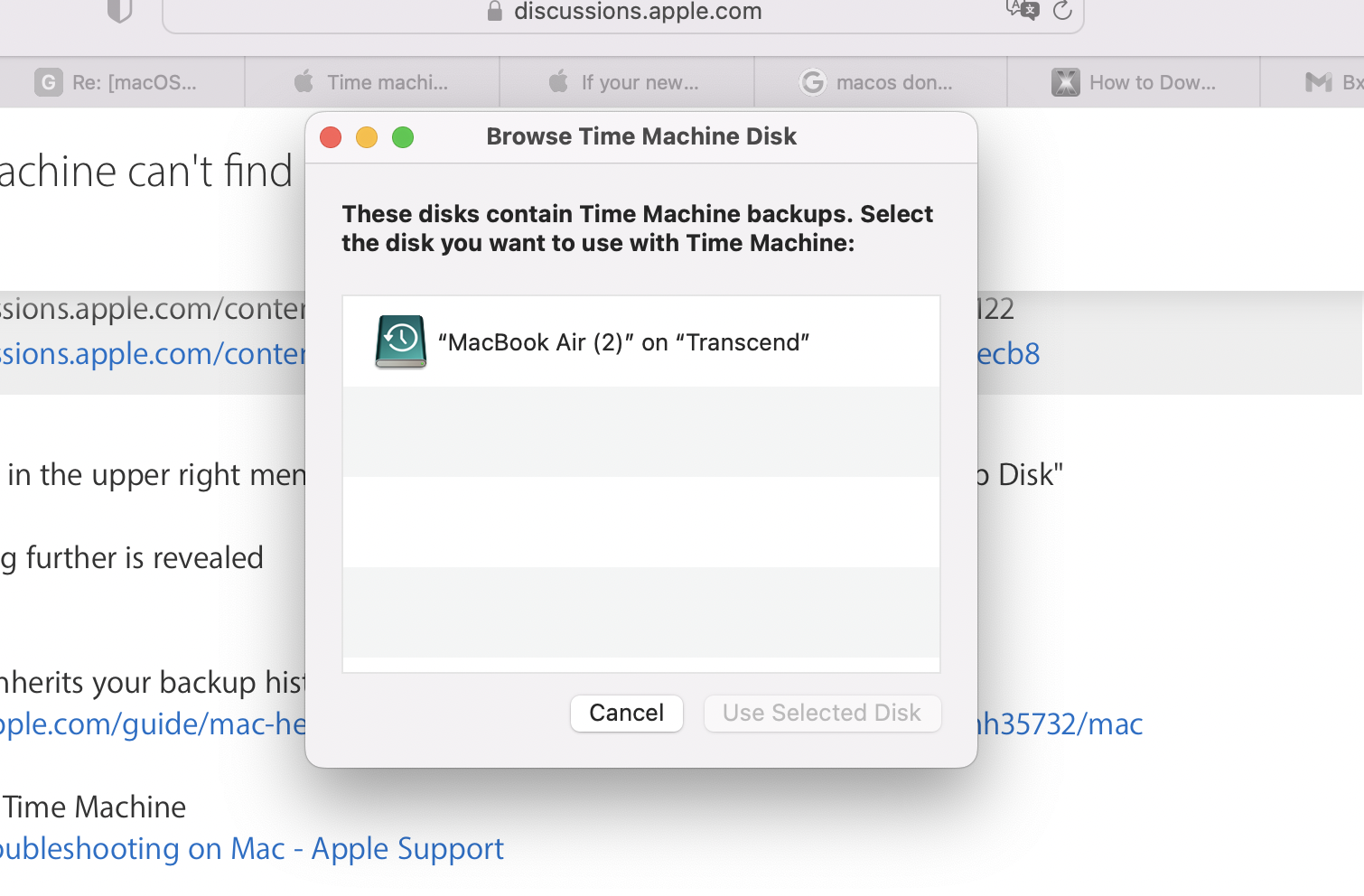Open the Safari Privacy Report shield icon
Image resolution: width=1364 pixels, height=896 pixels.
pos(119,11)
